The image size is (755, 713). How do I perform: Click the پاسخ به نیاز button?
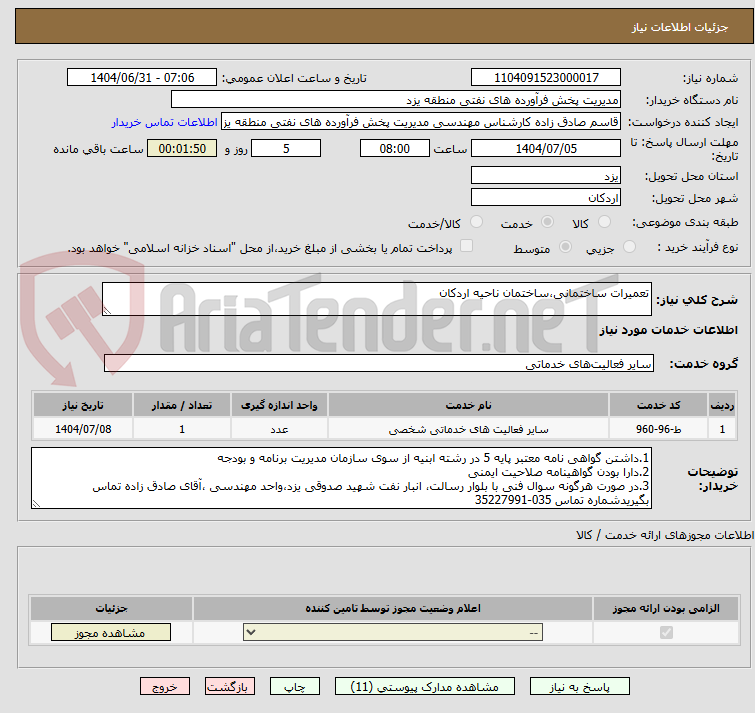[579, 687]
